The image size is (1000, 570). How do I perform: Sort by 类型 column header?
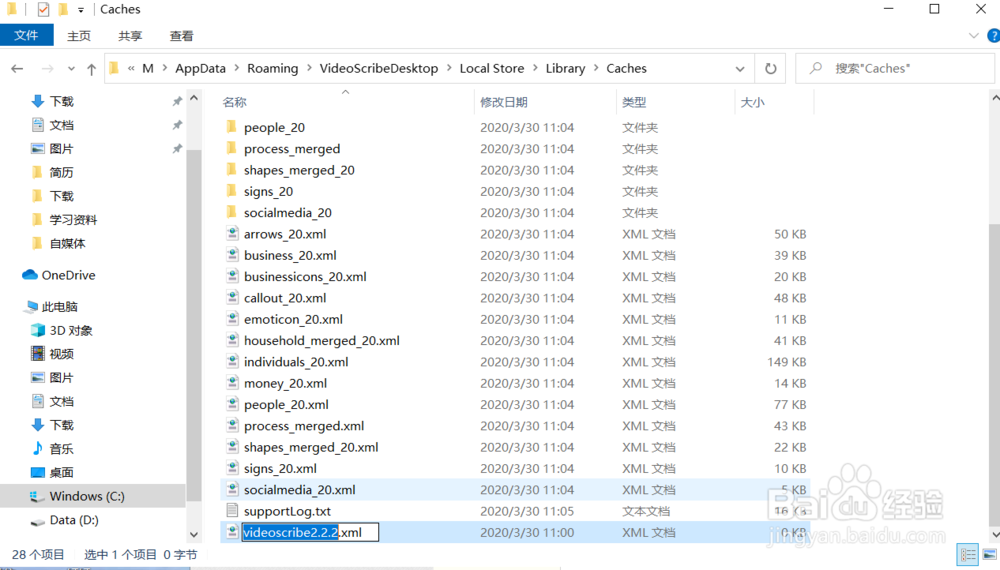(635, 102)
